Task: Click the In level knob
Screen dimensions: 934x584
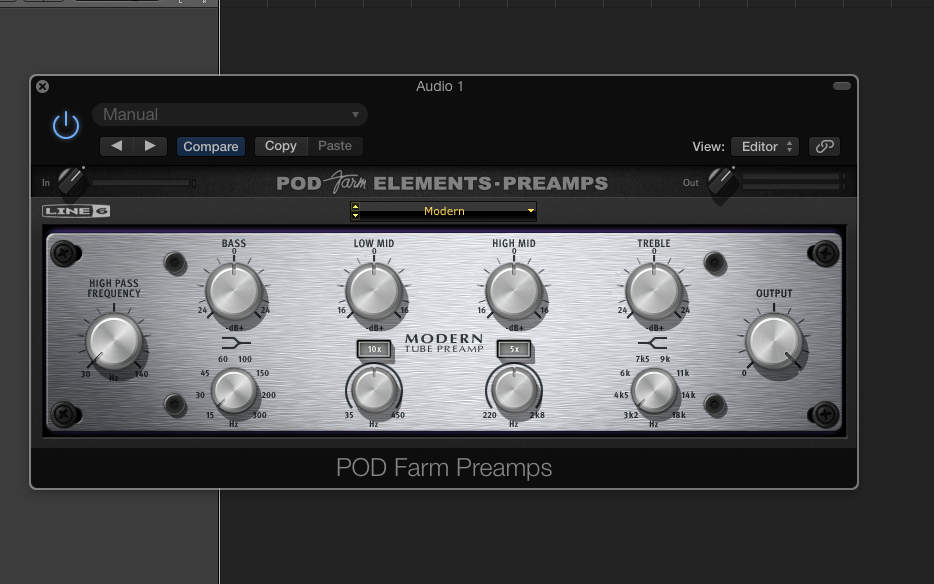Action: click(x=71, y=180)
